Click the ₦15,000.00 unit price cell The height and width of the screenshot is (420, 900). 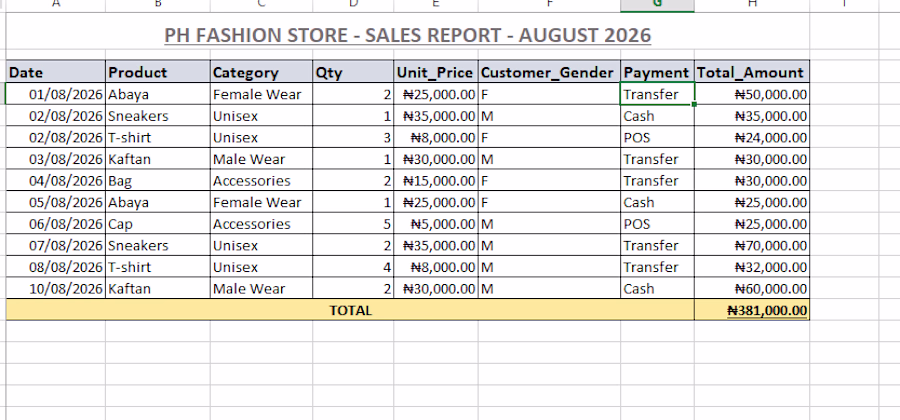coord(436,181)
